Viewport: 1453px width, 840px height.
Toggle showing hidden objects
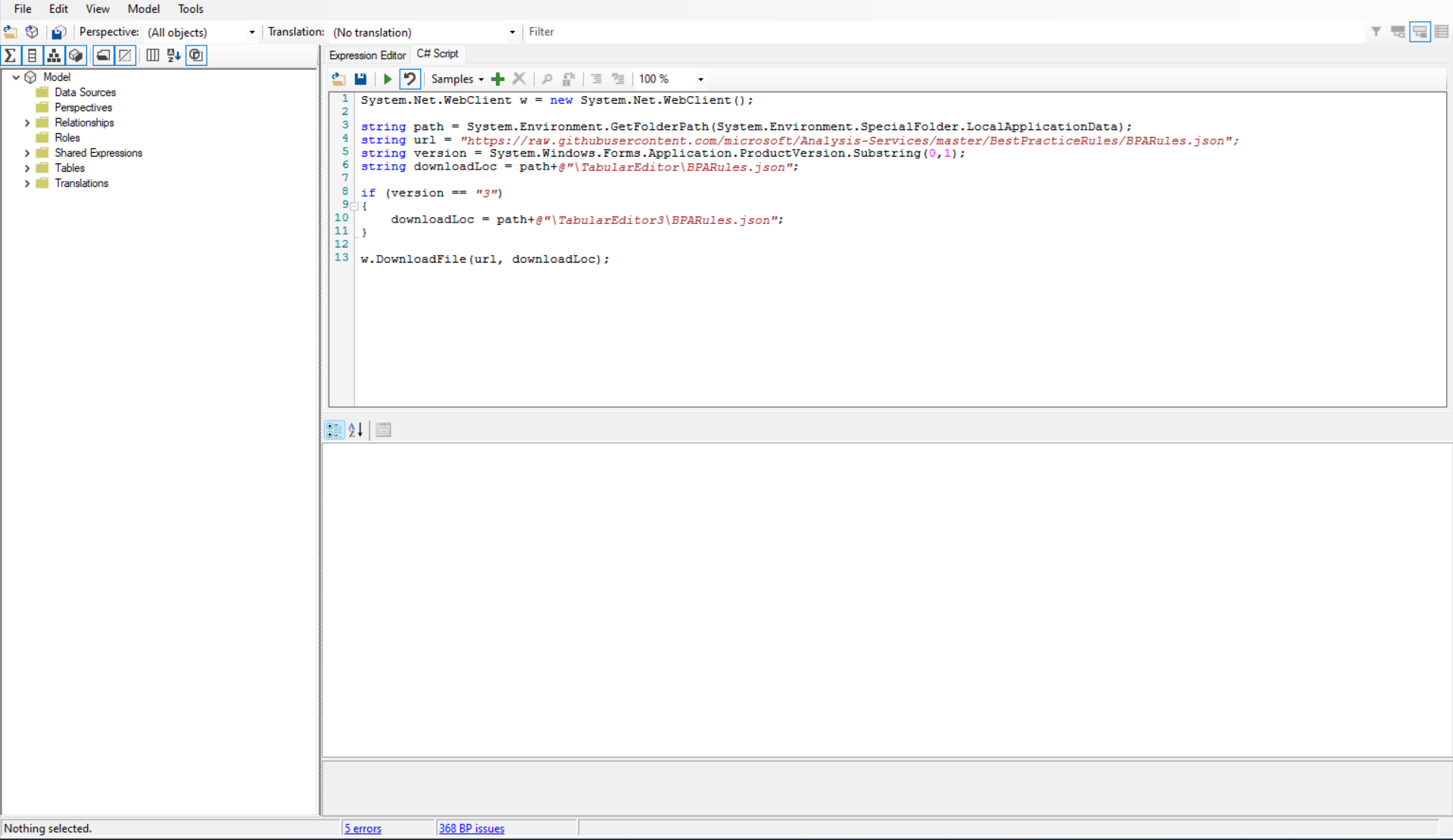125,55
